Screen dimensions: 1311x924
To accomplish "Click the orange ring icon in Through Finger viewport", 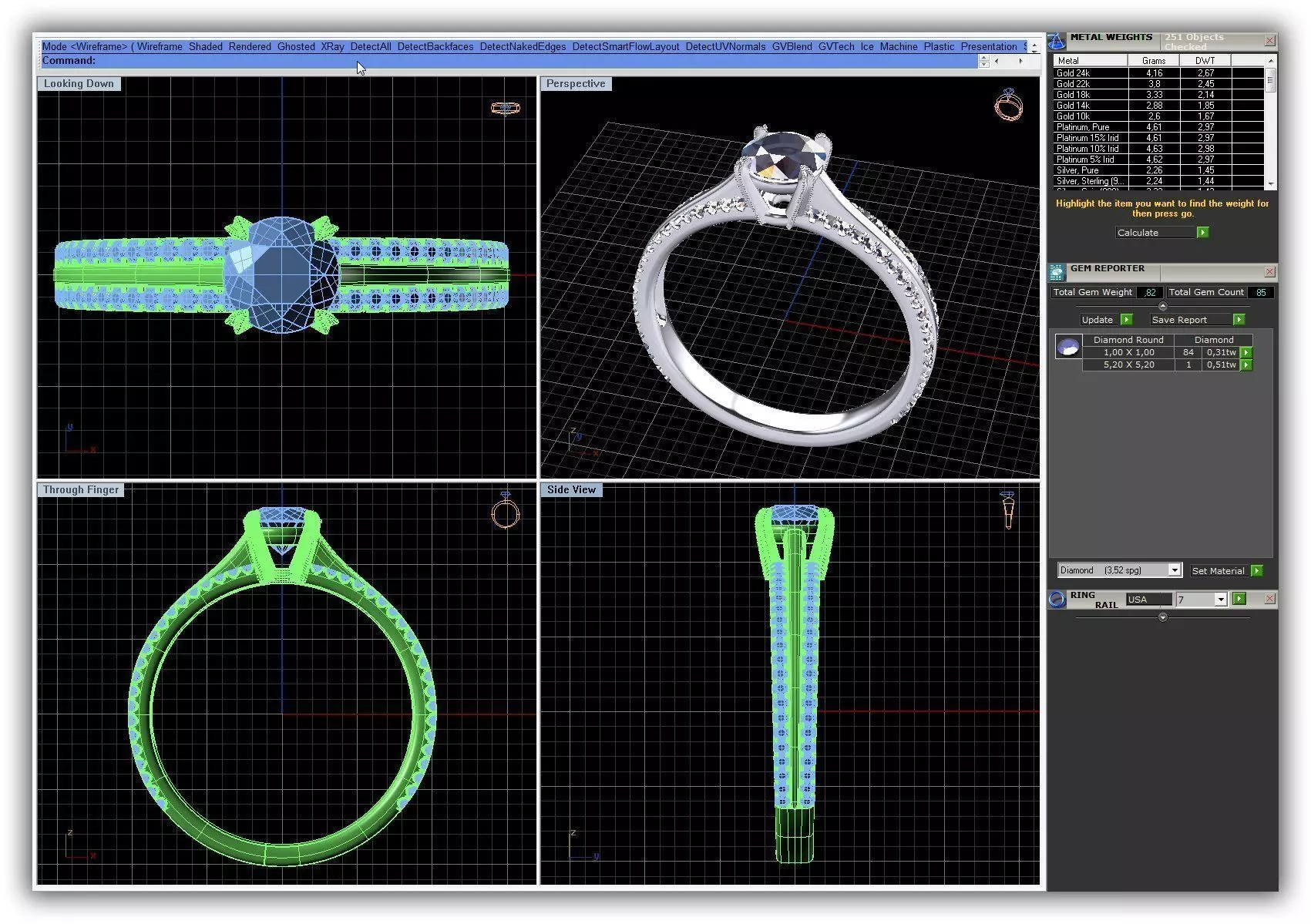I will [506, 510].
